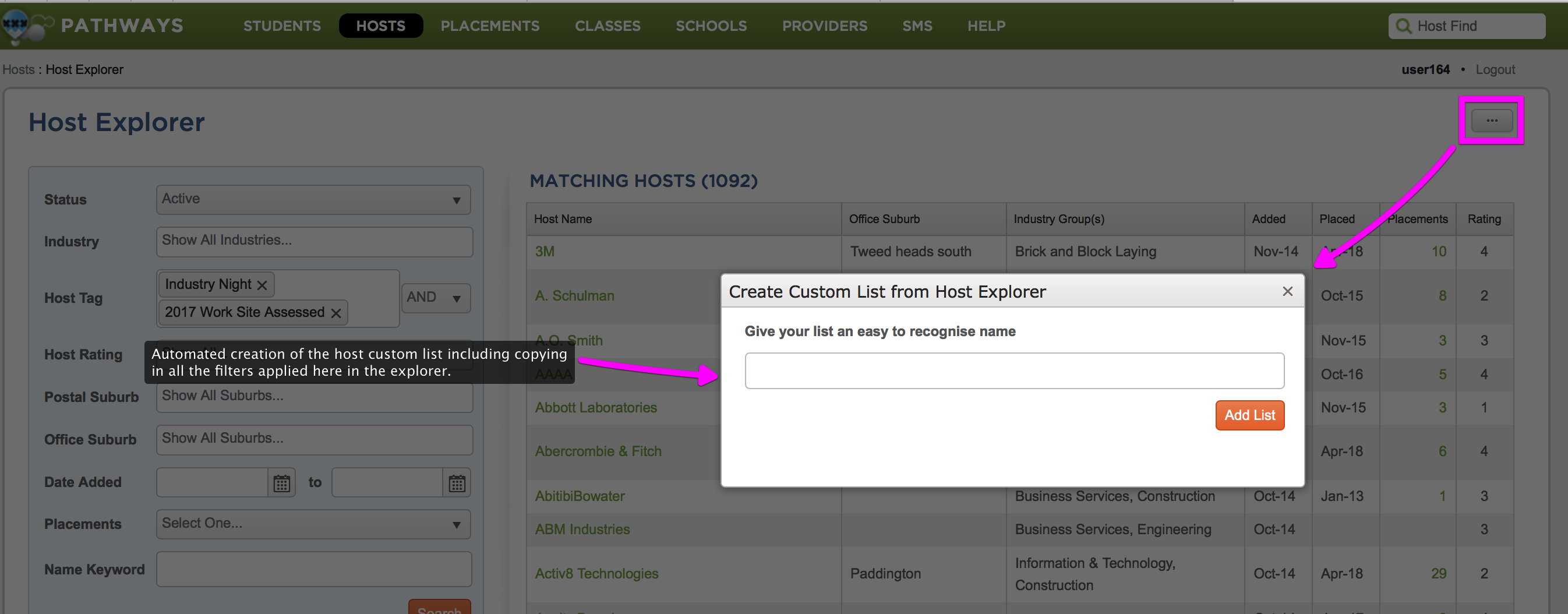Remove the Industry Night host tag
Screen dimensions: 1568x614
[262, 284]
